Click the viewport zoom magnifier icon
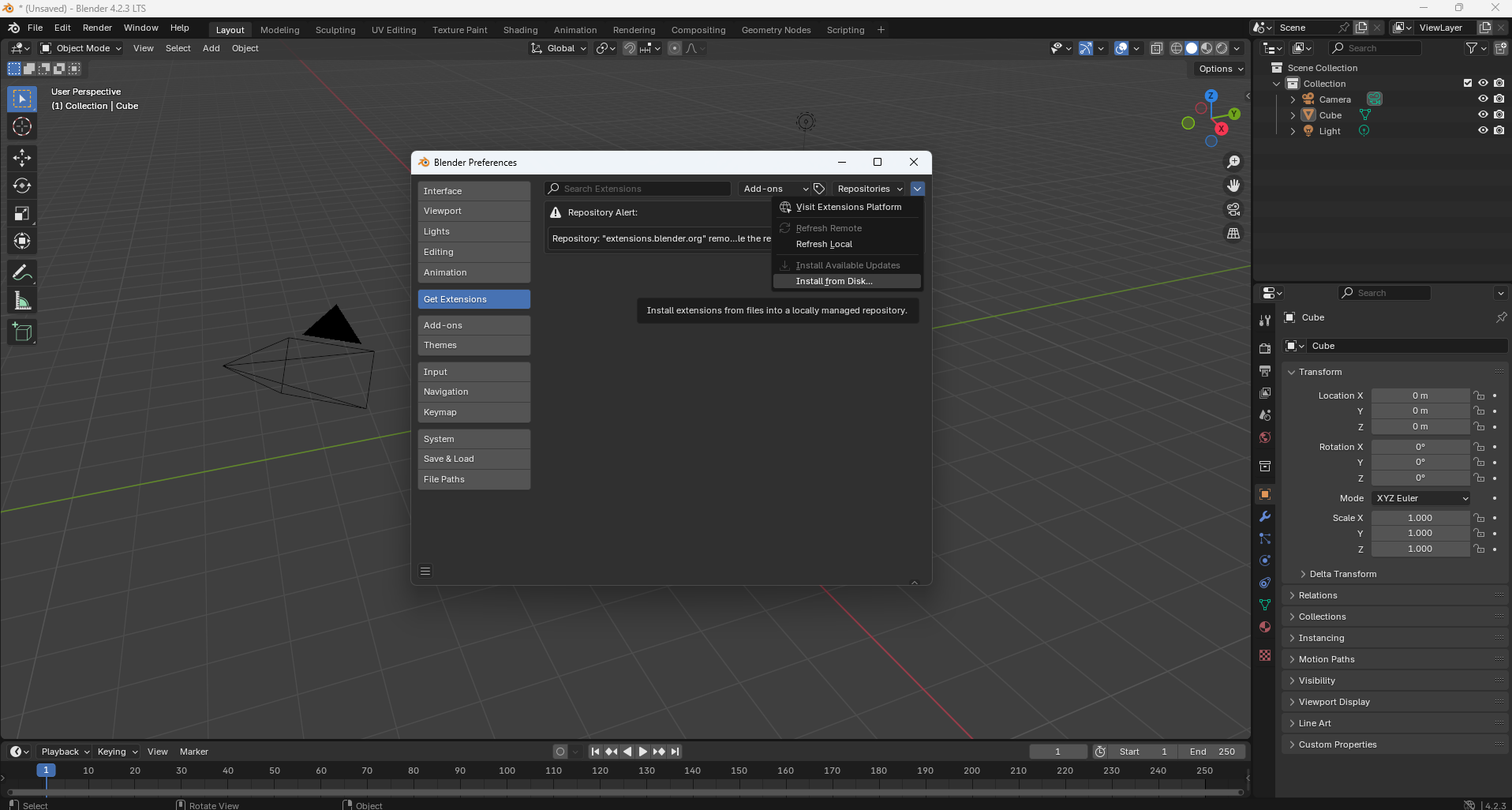Image resolution: width=1512 pixels, height=810 pixels. click(x=1233, y=162)
